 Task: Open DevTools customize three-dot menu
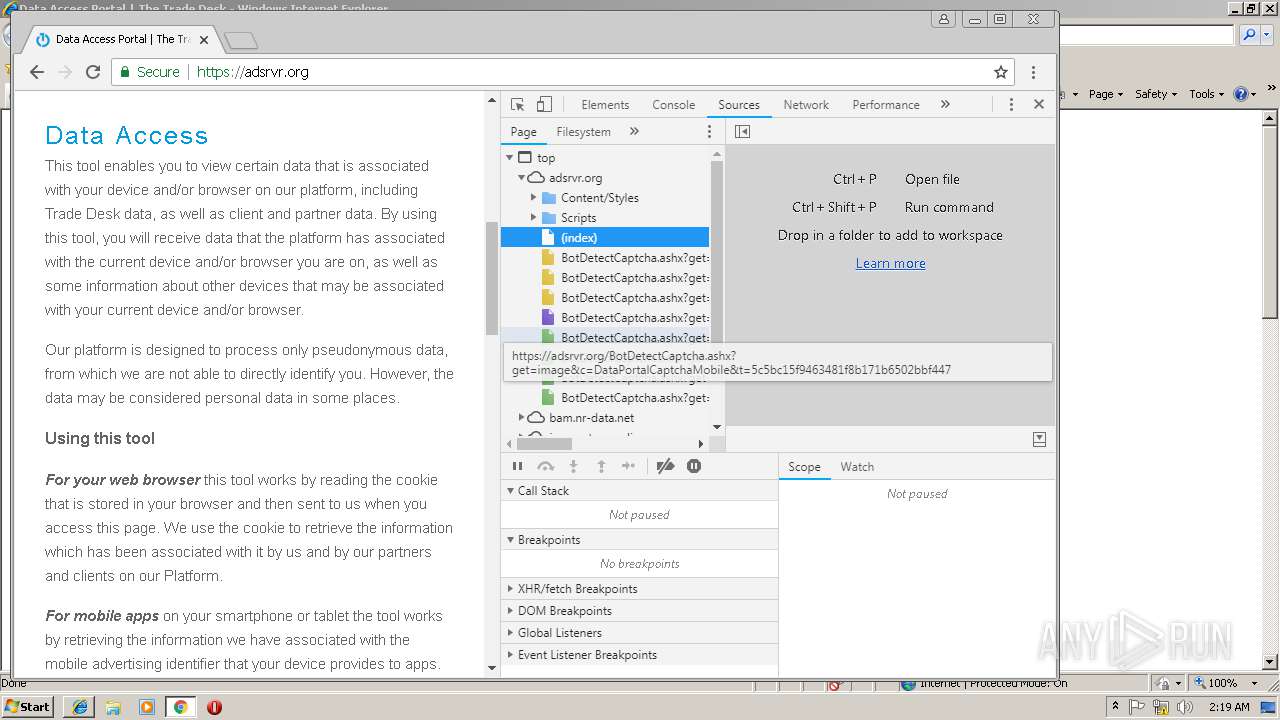[x=1011, y=104]
